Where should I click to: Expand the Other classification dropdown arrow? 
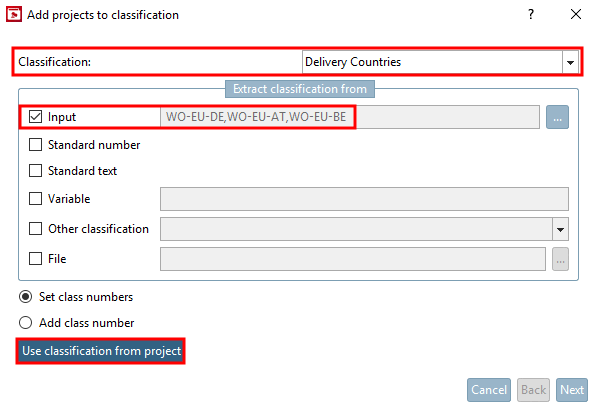tap(560, 229)
